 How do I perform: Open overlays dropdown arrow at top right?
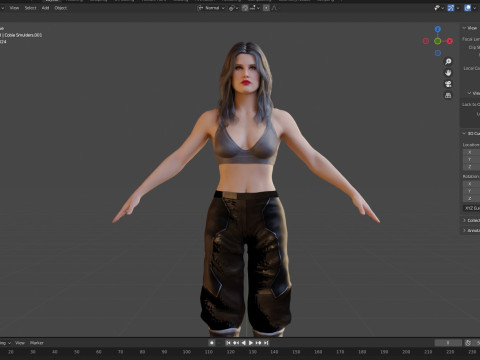coord(475,8)
